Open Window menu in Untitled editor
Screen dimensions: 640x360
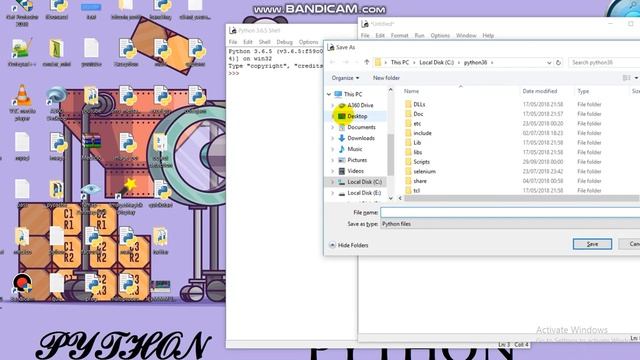pyautogui.click(x=466, y=36)
